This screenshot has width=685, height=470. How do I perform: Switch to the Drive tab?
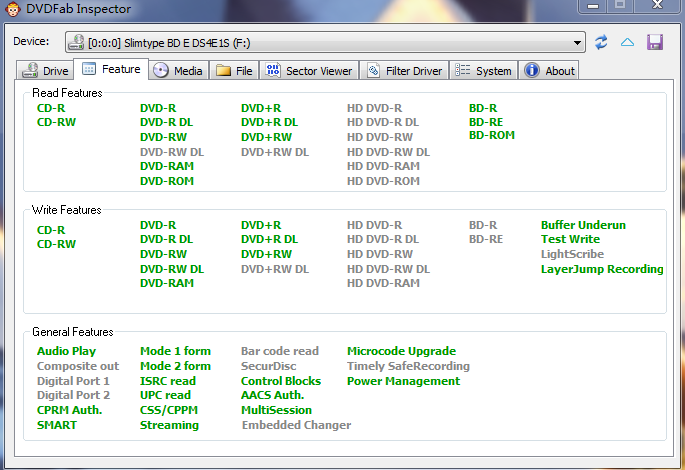(x=45, y=70)
